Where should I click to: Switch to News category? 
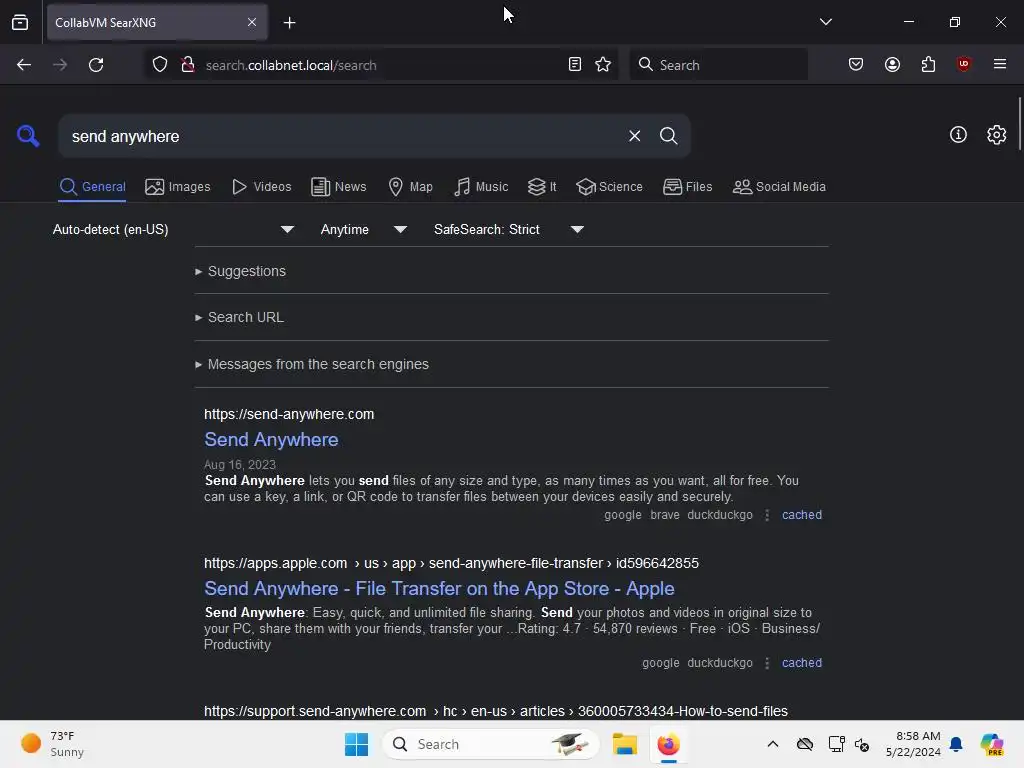pyautogui.click(x=338, y=187)
